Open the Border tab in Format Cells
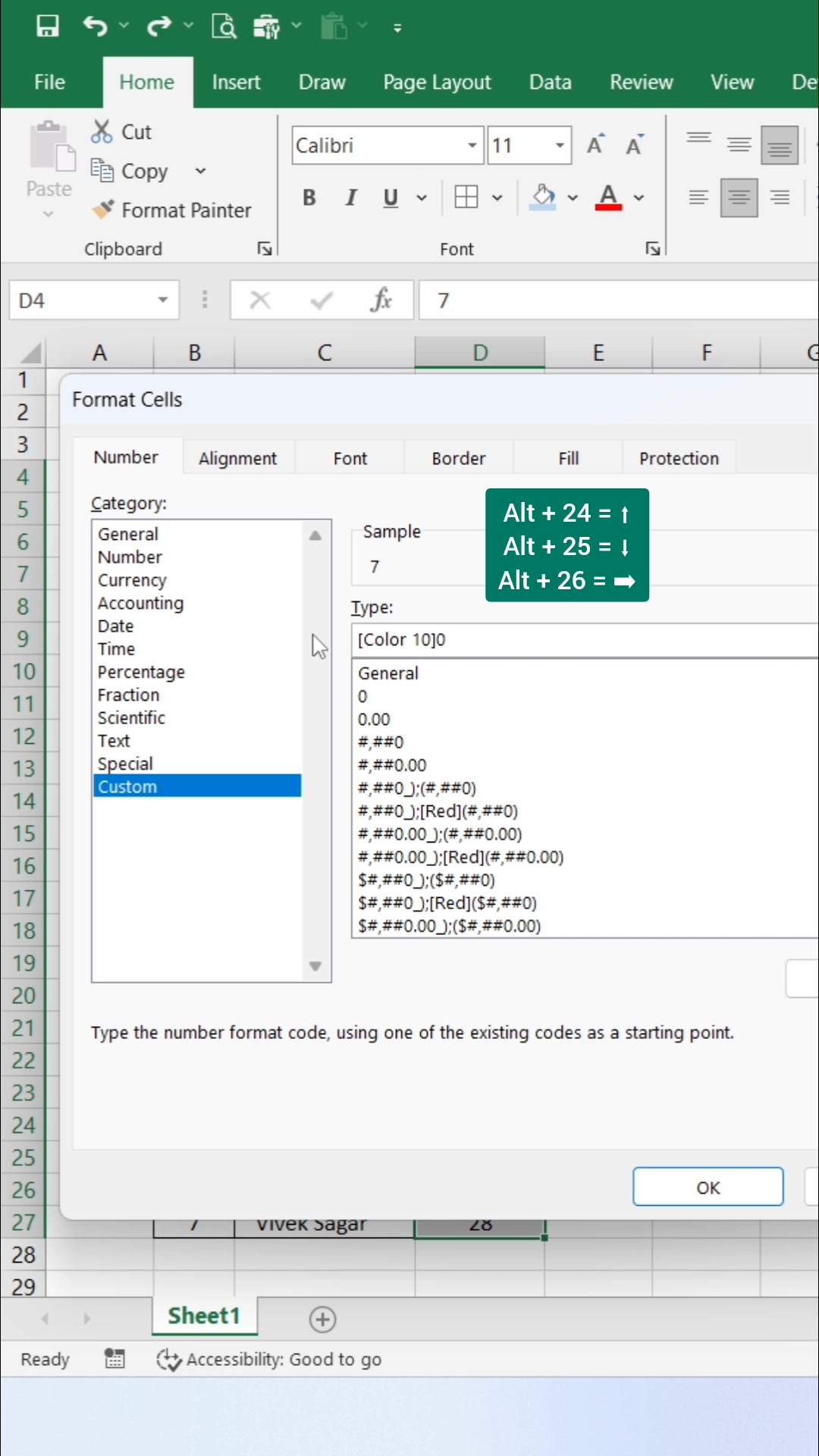 click(459, 458)
